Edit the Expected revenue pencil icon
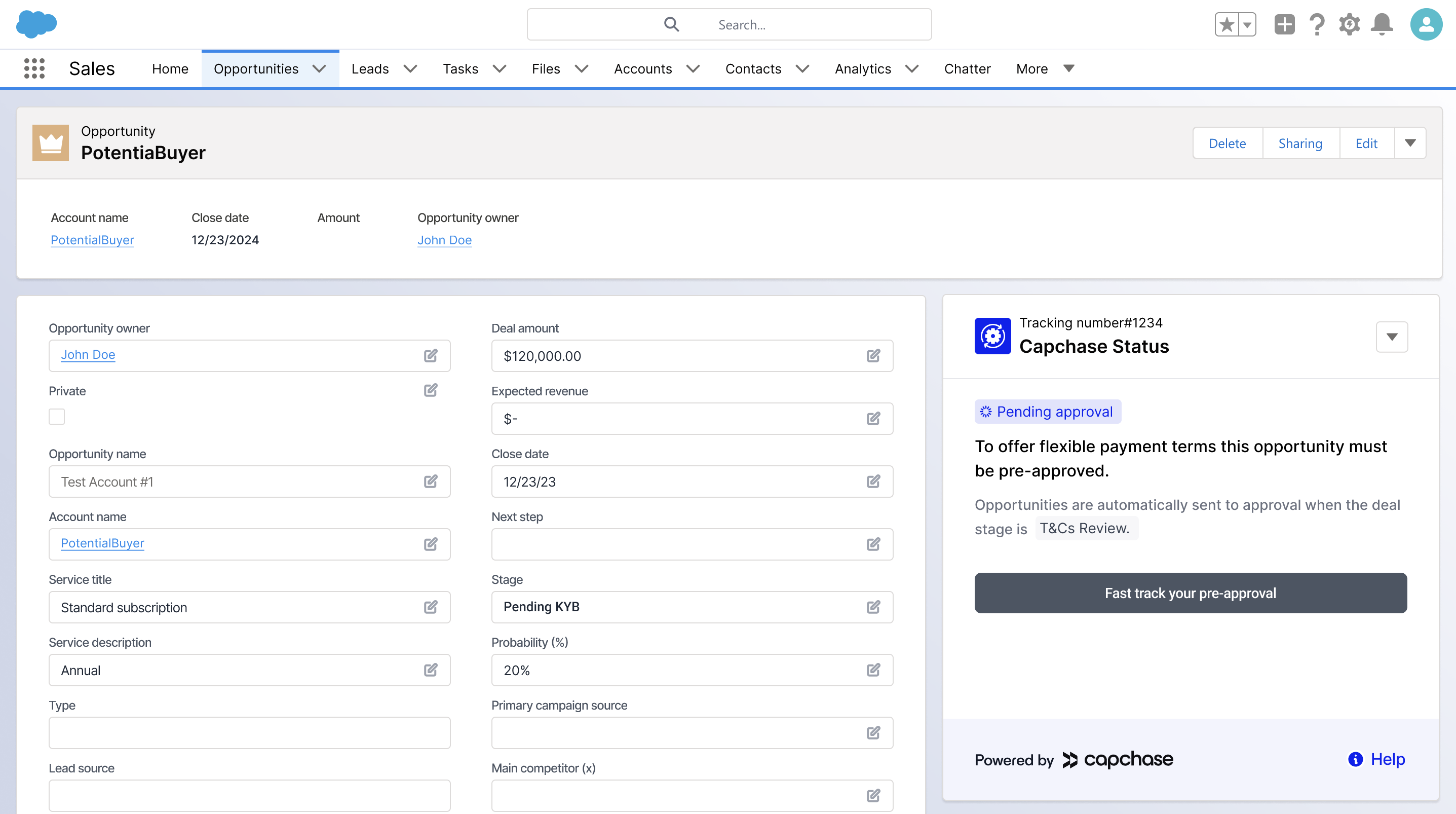Viewport: 1456px width, 814px height. pyautogui.click(x=873, y=419)
